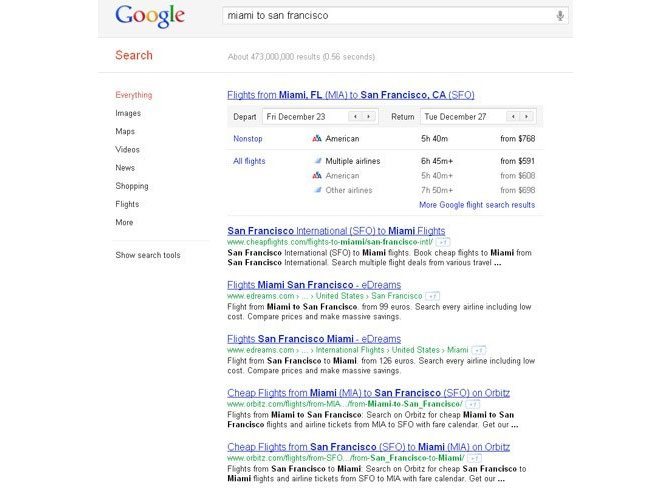This screenshot has height=494, width=672.
Task: Click the Nonstop flights link
Action: tap(248, 139)
